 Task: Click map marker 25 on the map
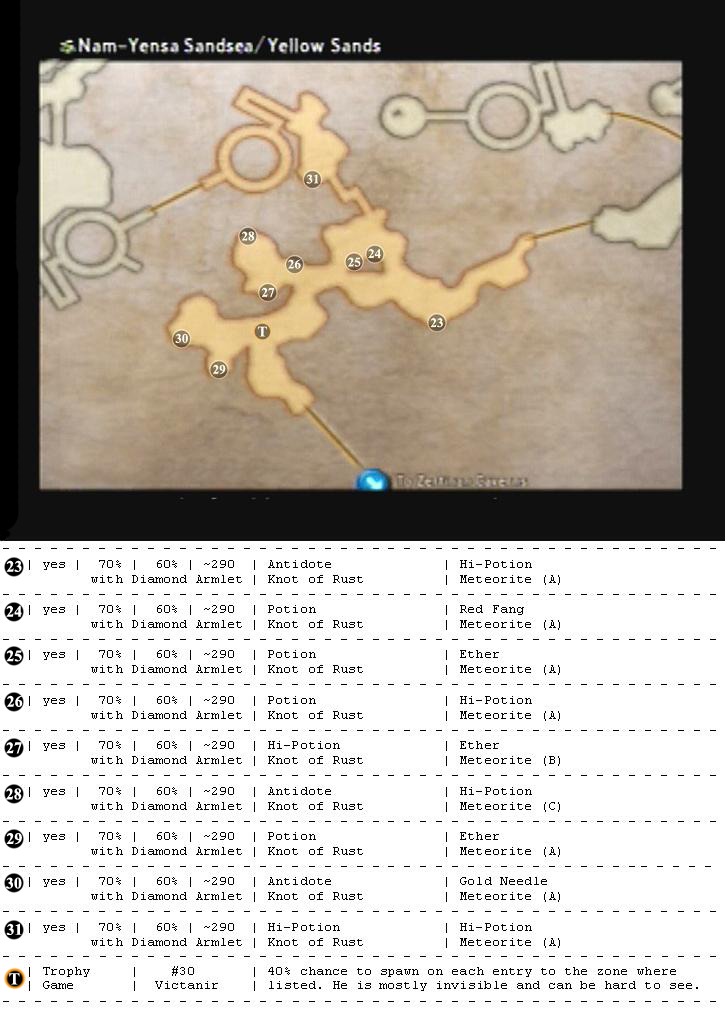click(354, 262)
